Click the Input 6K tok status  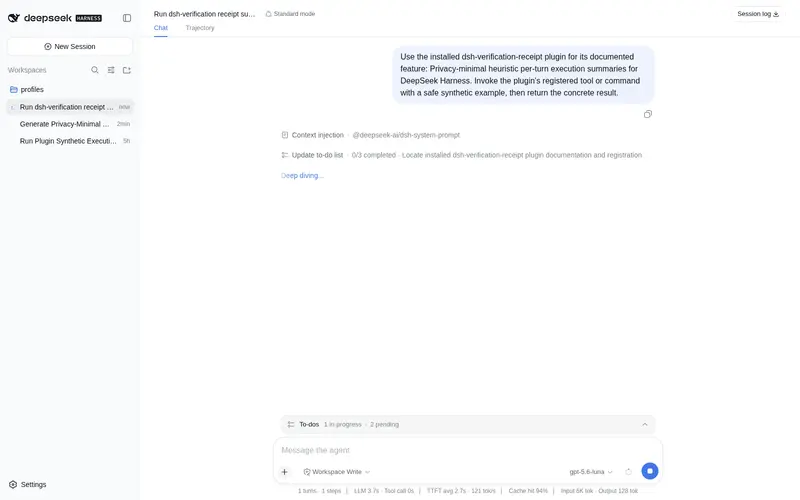point(577,491)
